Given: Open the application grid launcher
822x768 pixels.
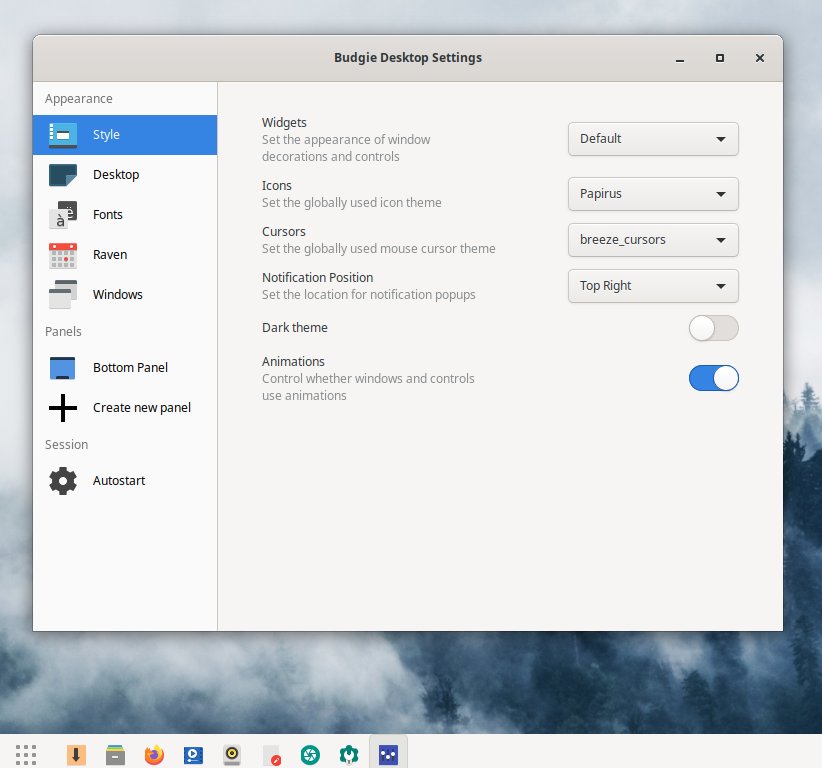Looking at the screenshot, I should (25, 754).
